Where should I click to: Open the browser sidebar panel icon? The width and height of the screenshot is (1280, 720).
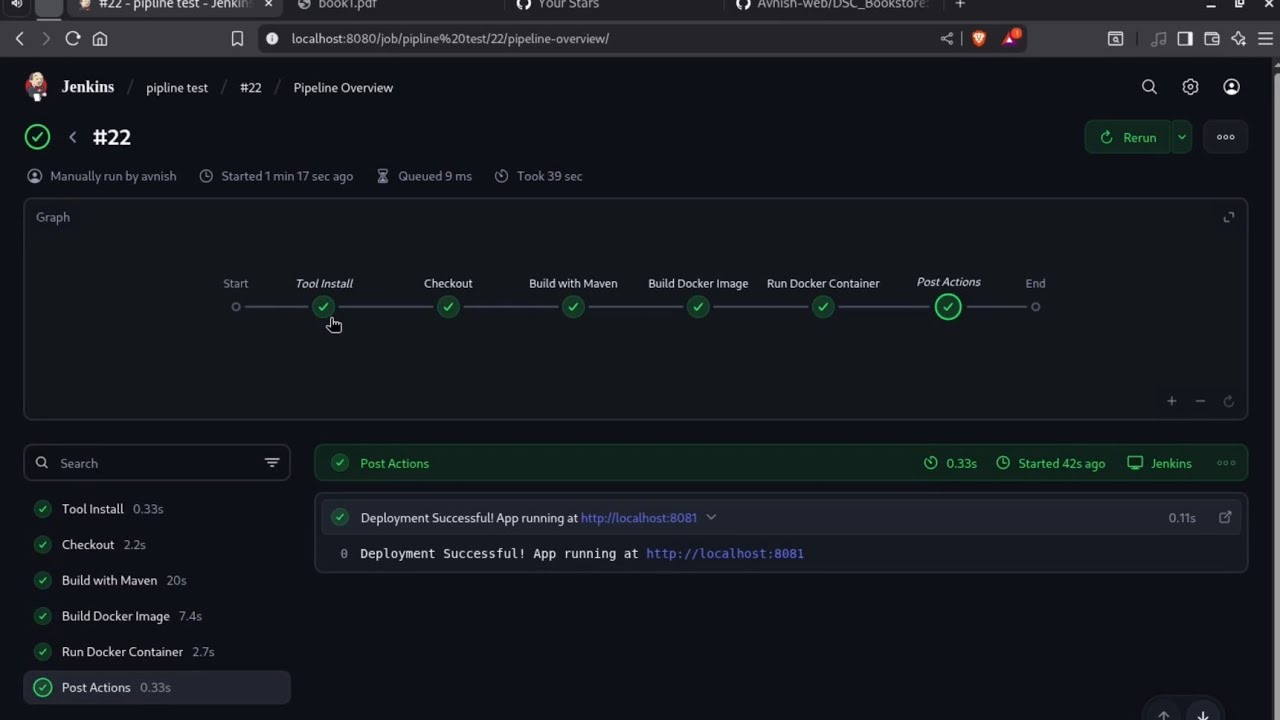tap(1185, 38)
